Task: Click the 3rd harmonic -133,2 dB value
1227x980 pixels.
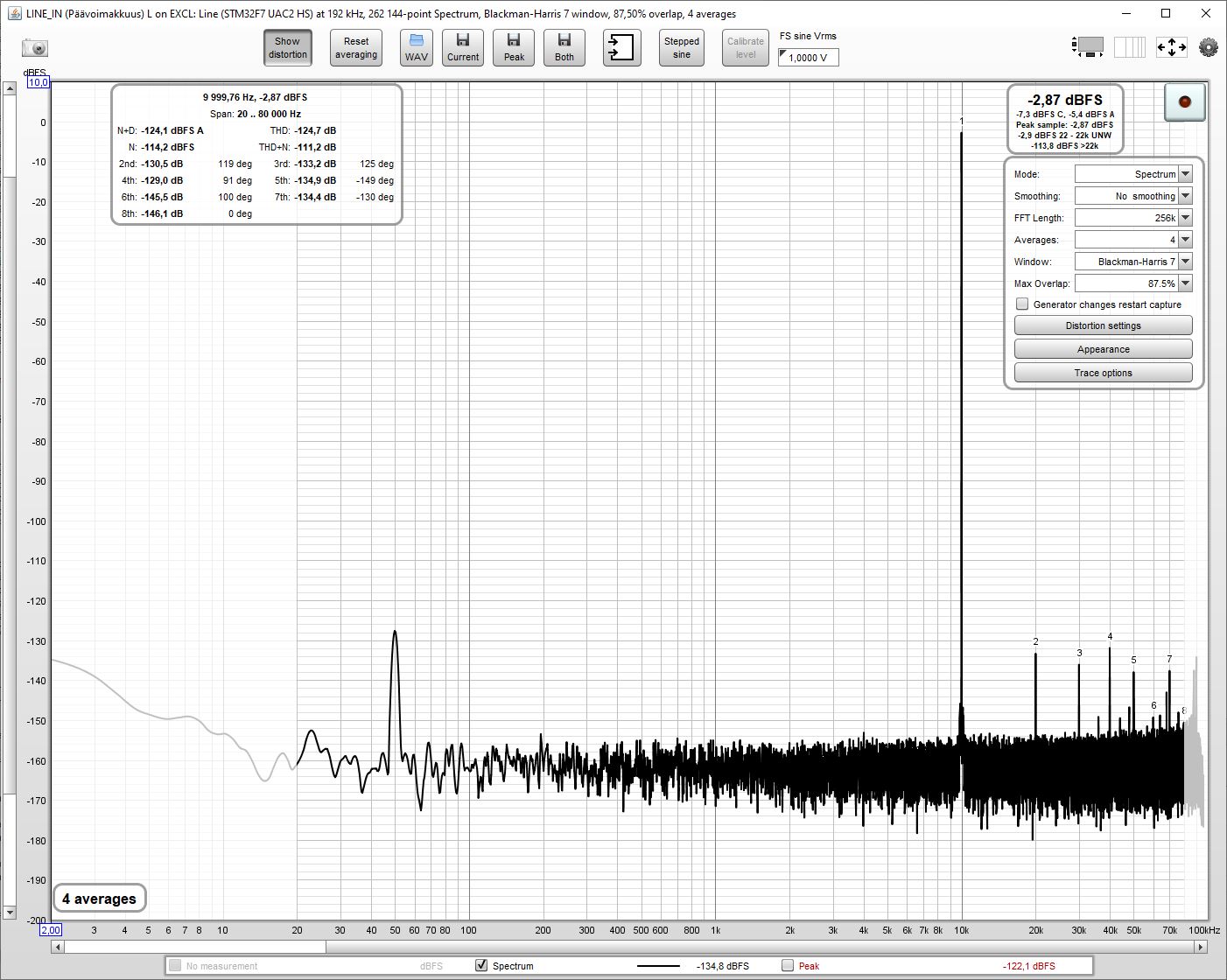Action: tap(315, 164)
